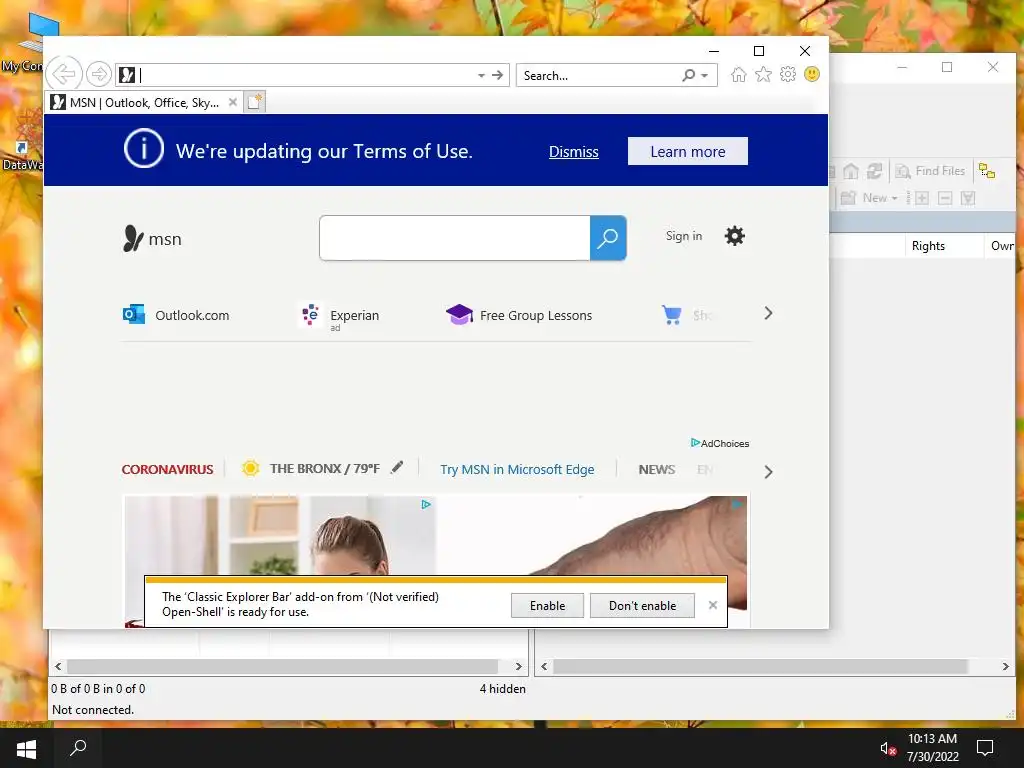This screenshot has width=1024, height=768.
Task: Click the Free Group Lessons graduation cap icon
Action: click(459, 315)
